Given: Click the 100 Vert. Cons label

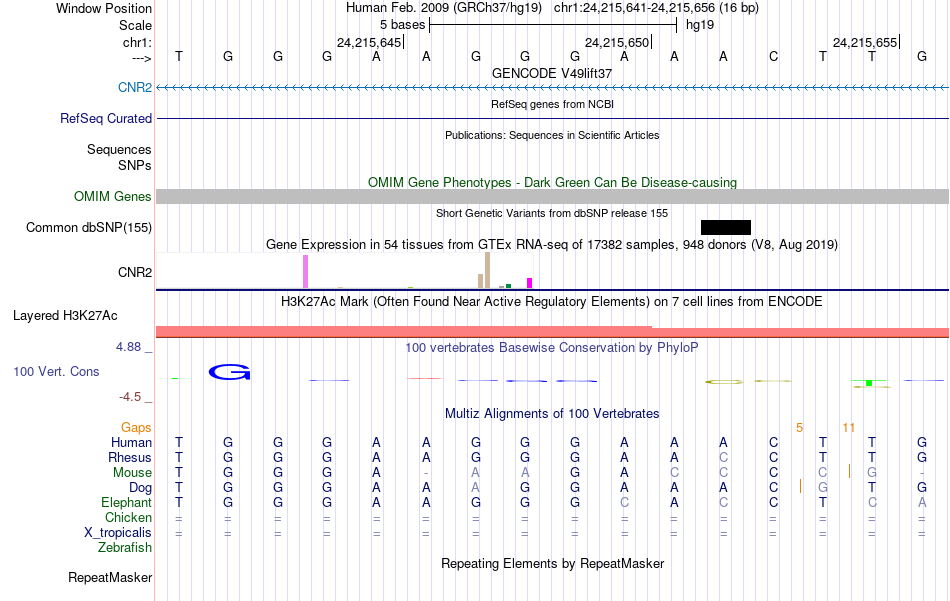Looking at the screenshot, I should pos(56,371).
